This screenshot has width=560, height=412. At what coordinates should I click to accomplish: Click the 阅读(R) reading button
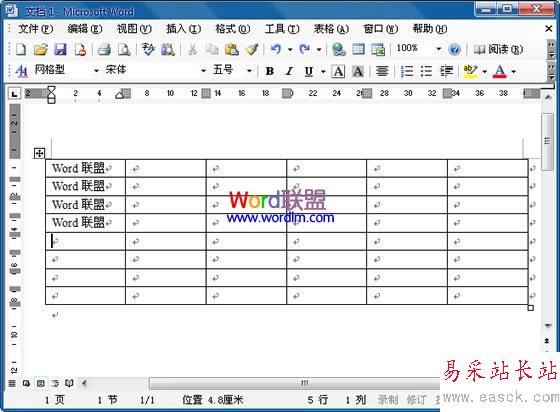click(498, 49)
